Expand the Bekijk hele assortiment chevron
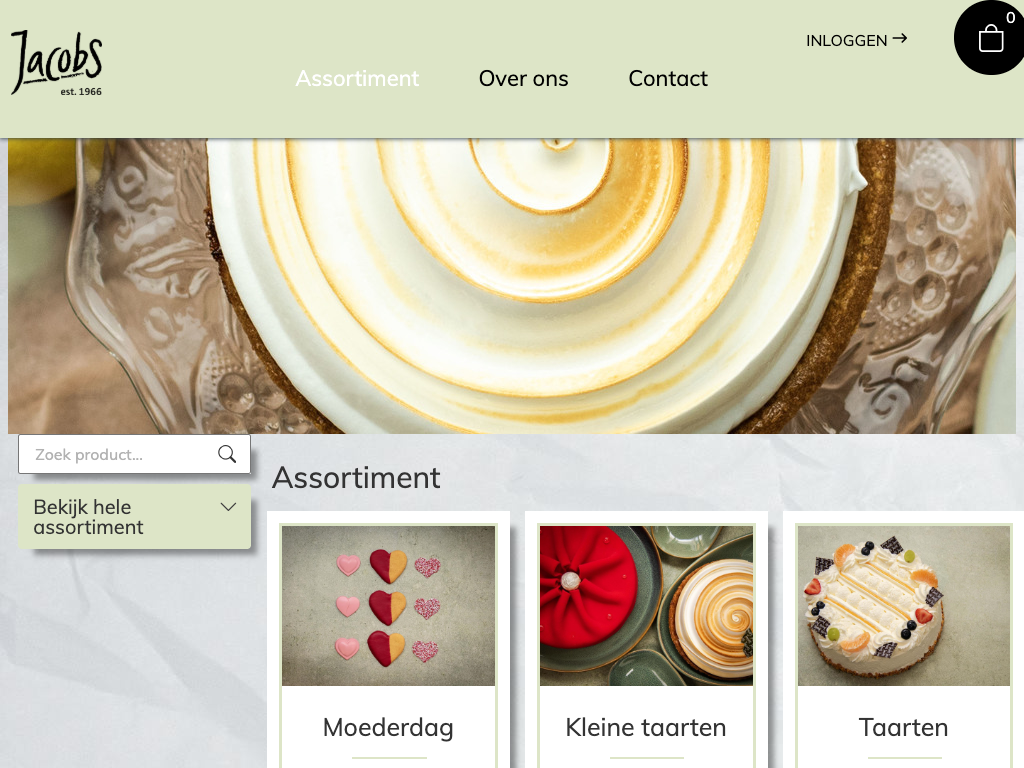 [x=228, y=507]
